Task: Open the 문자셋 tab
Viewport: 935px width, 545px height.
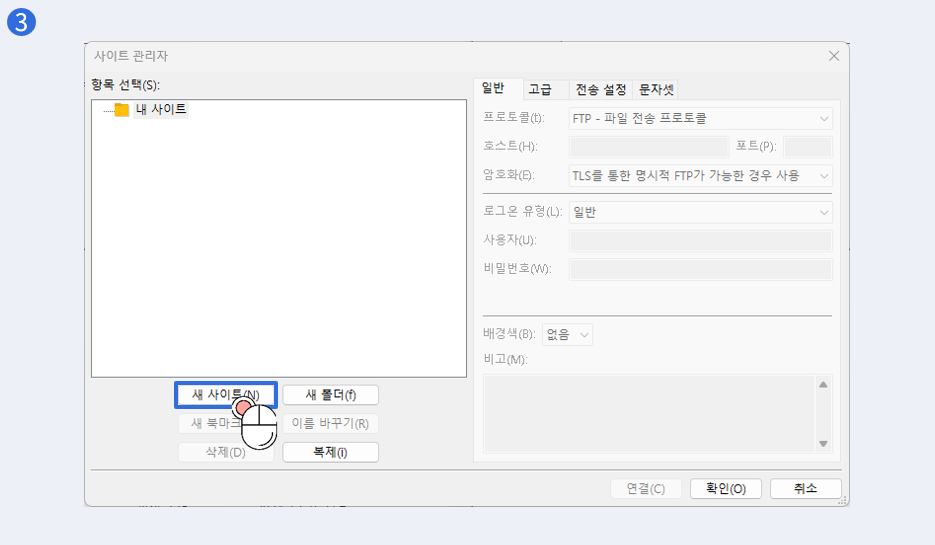Action: pos(656,89)
